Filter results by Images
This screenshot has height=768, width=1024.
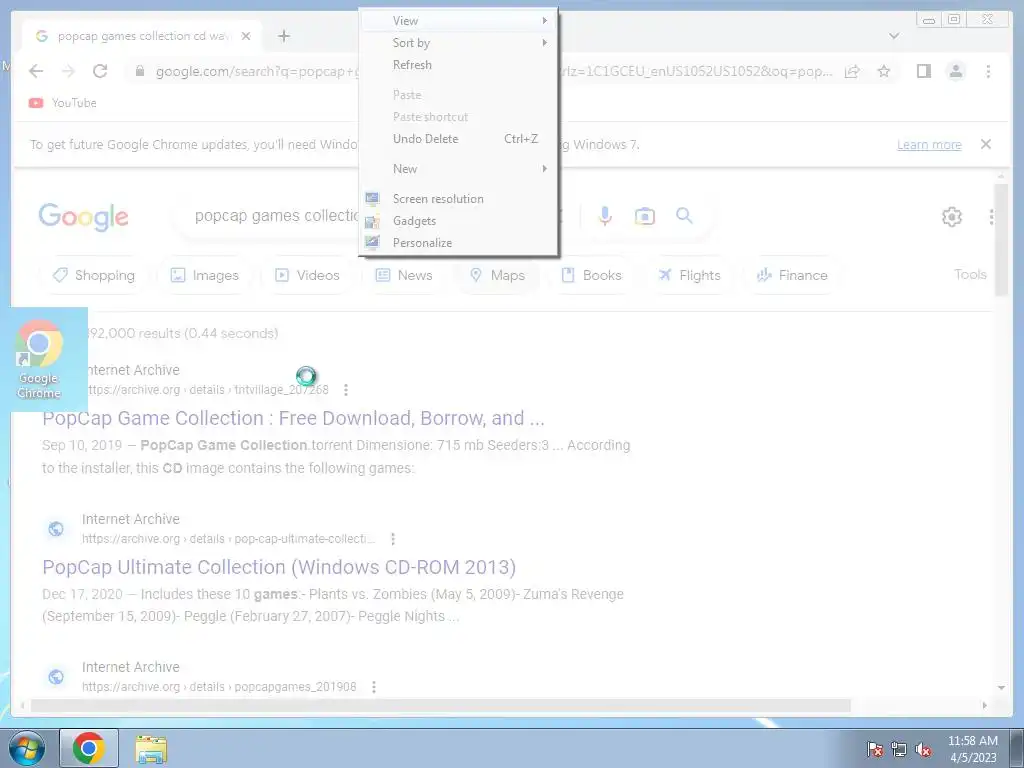tap(204, 275)
